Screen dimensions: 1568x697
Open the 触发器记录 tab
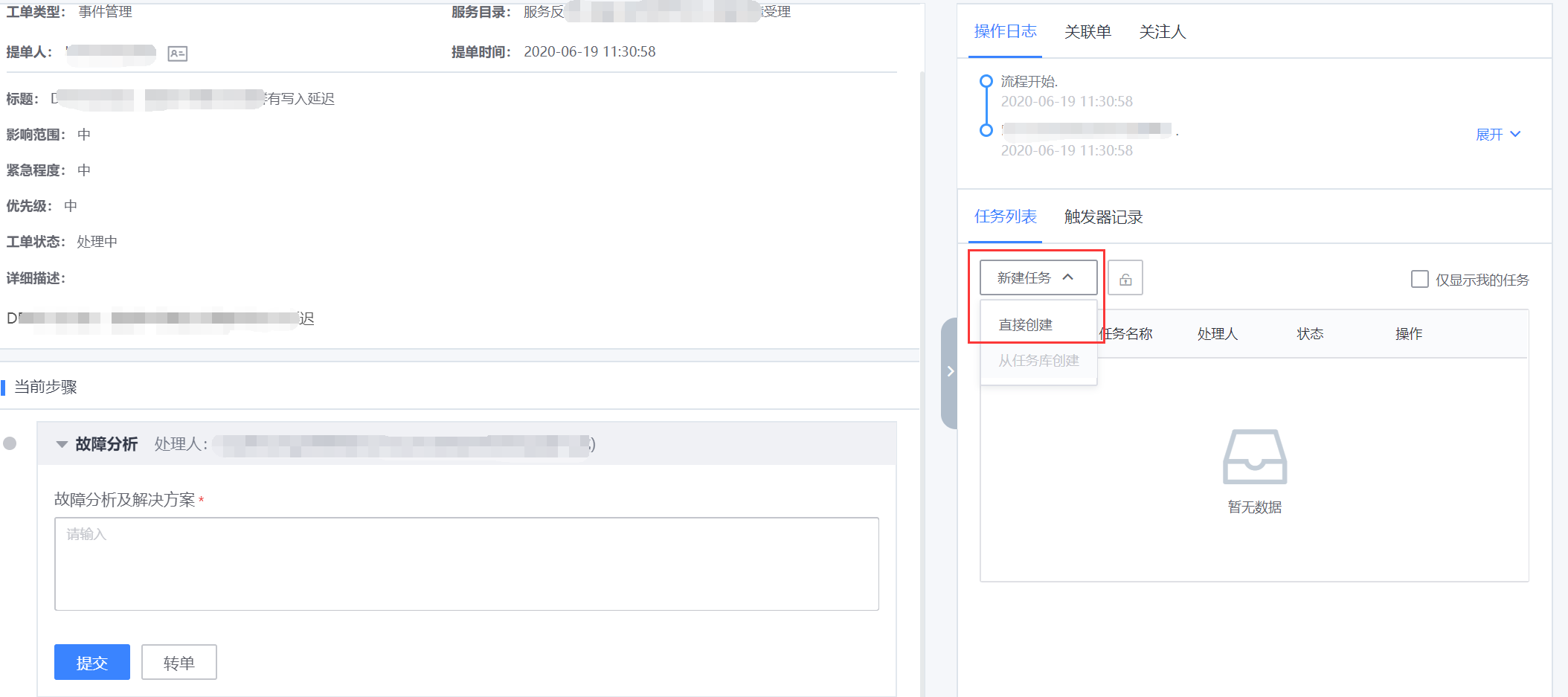click(x=1103, y=217)
